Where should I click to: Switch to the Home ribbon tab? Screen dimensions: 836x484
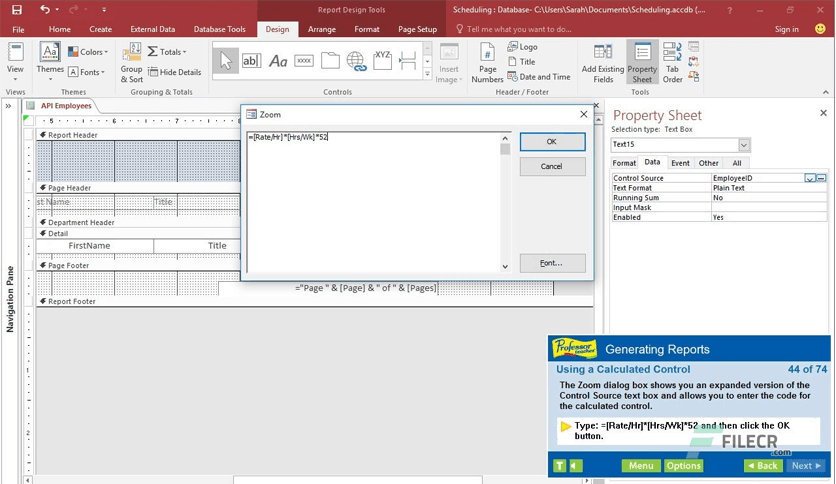(60, 29)
